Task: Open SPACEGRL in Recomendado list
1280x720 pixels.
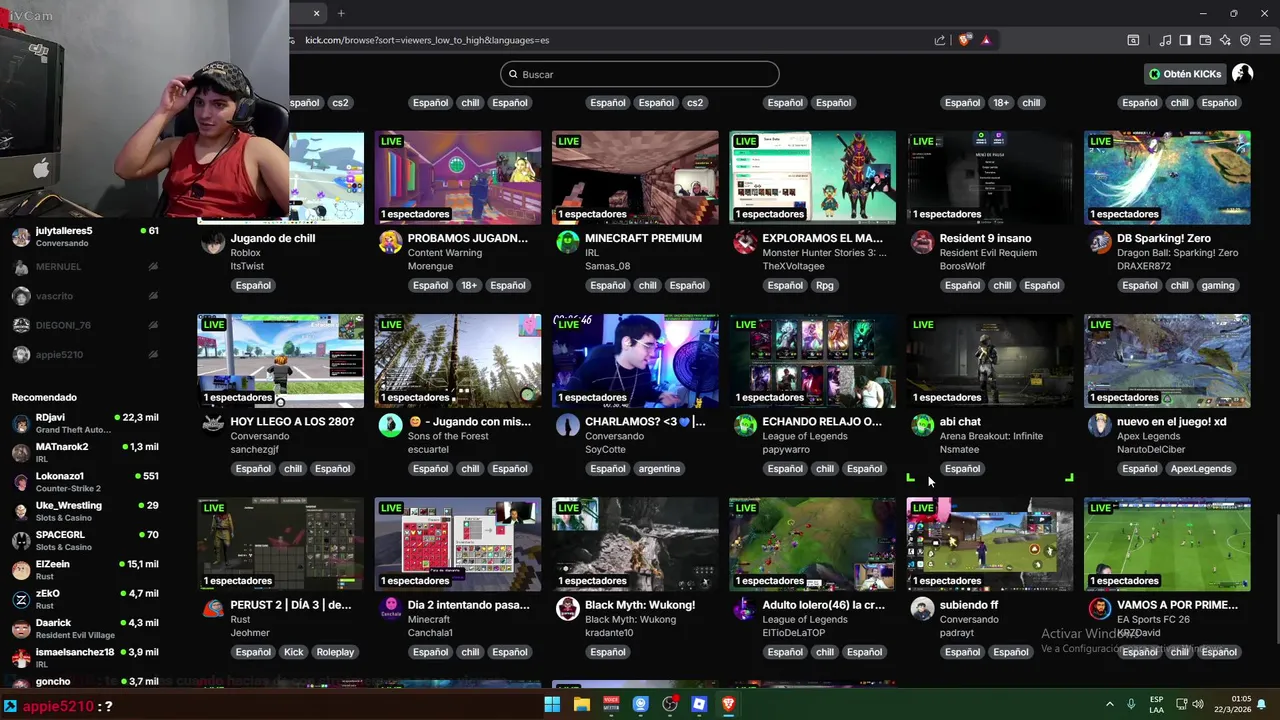Action: 86,540
